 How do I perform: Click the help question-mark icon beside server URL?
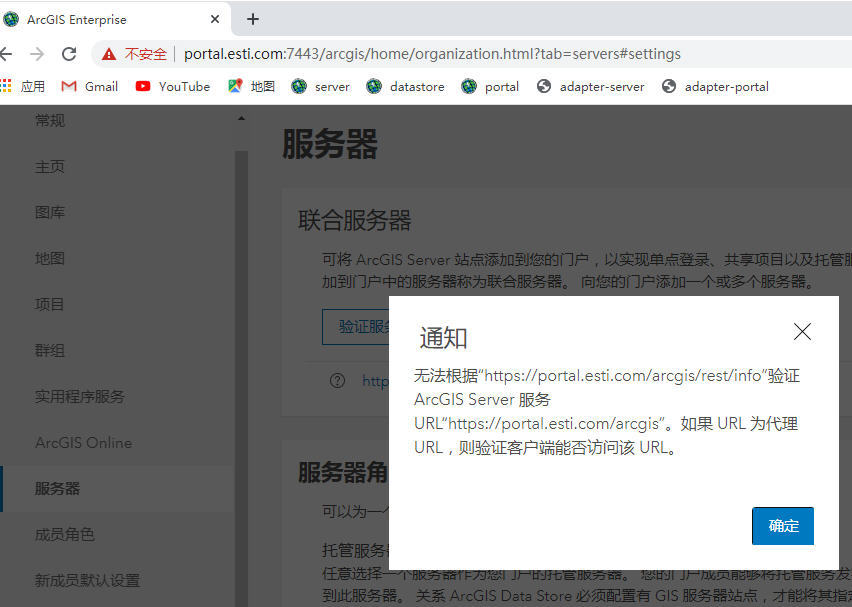(x=337, y=380)
